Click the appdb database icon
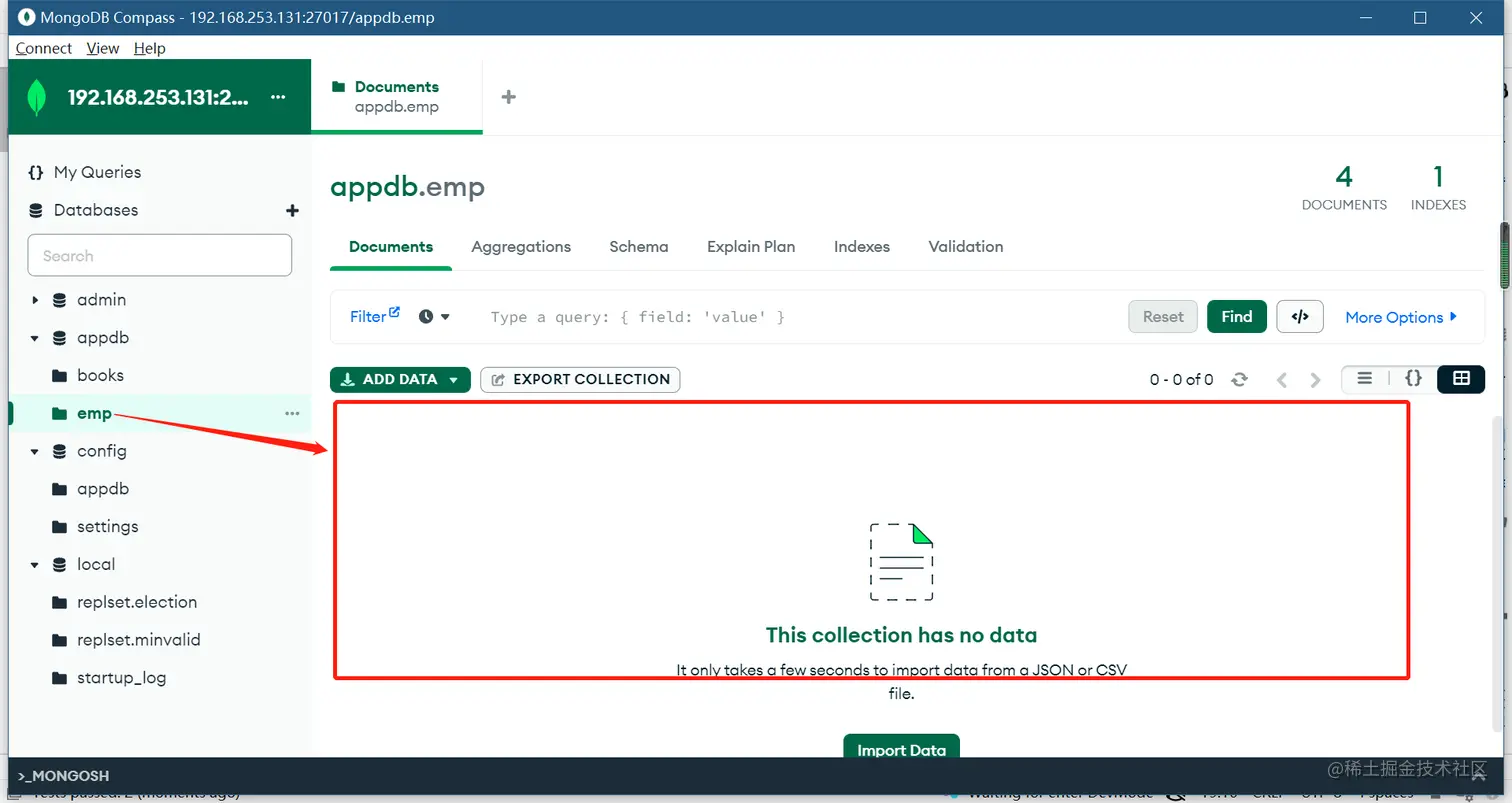1512x803 pixels. tap(60, 338)
